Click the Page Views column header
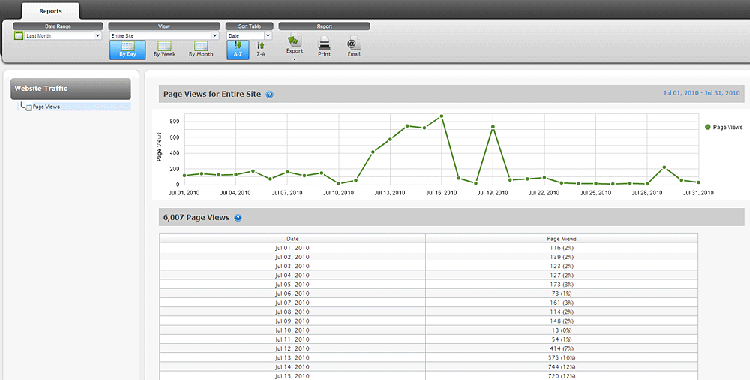The height and width of the screenshot is (380, 750). (562, 238)
